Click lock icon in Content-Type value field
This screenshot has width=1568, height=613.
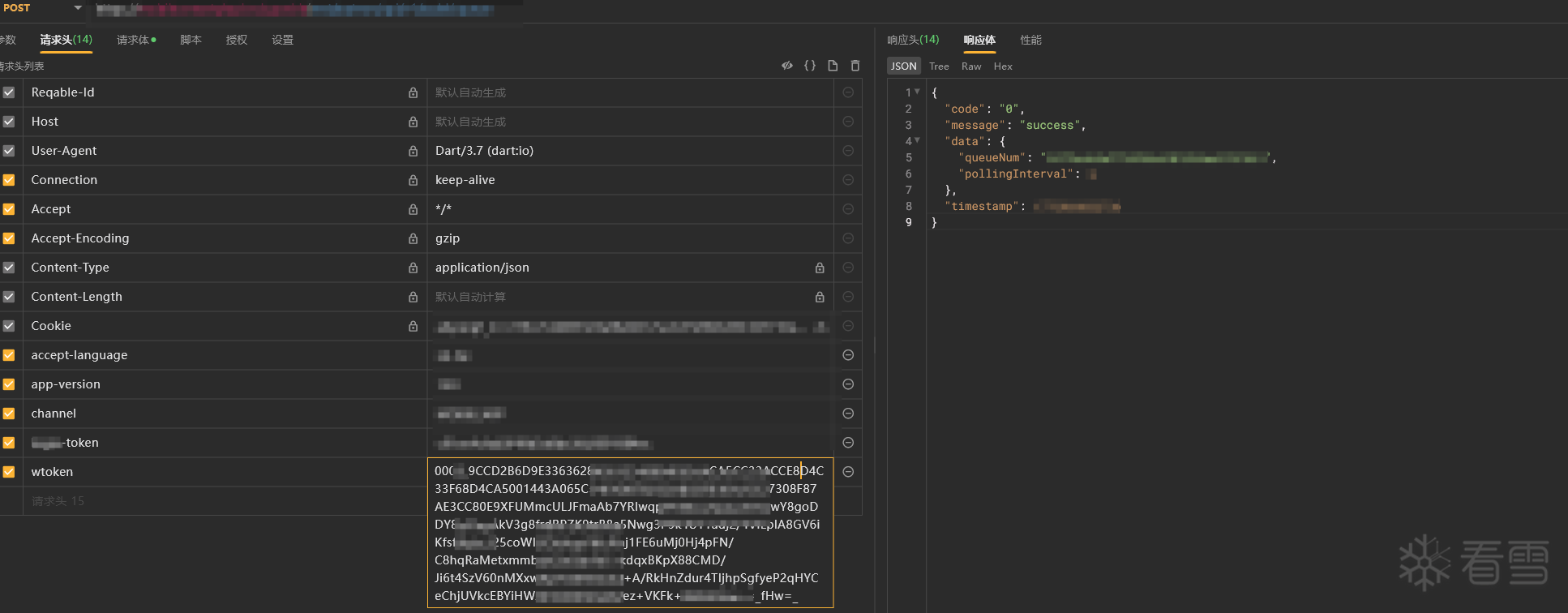[820, 268]
